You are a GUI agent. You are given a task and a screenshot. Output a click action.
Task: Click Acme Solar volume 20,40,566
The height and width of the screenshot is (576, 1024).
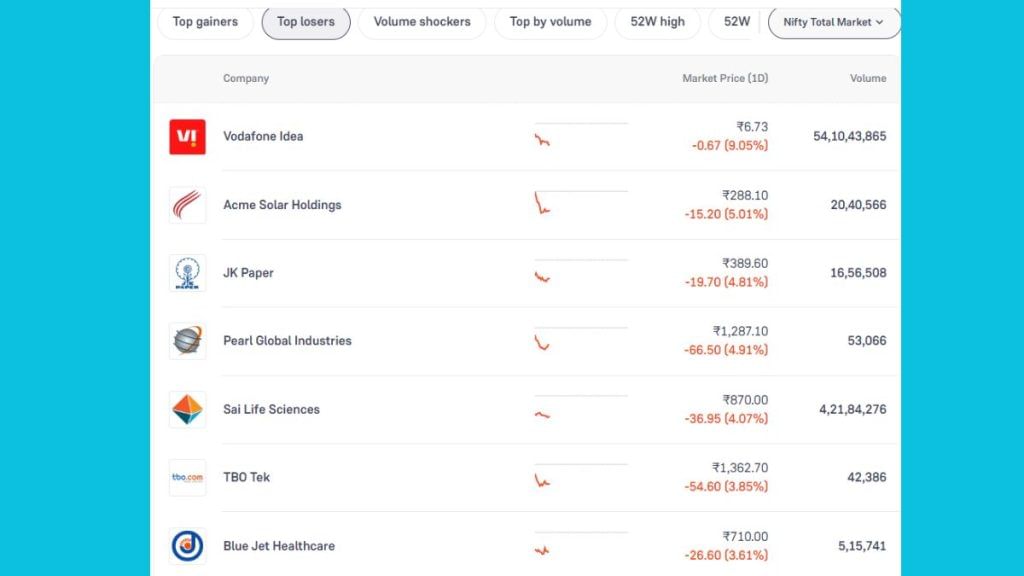click(x=858, y=205)
